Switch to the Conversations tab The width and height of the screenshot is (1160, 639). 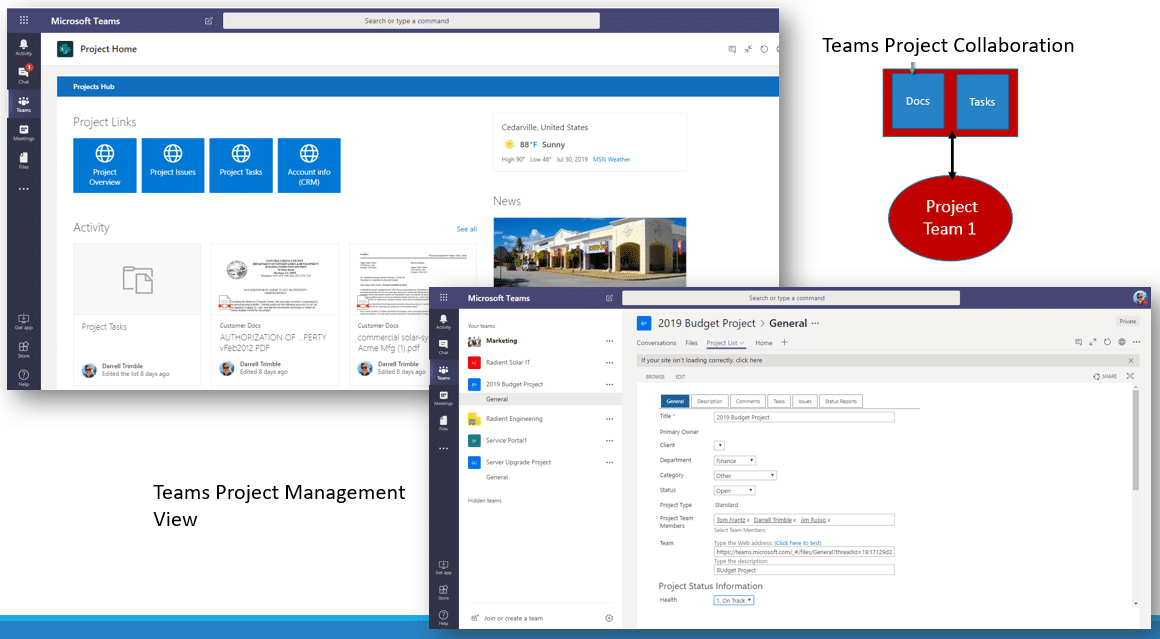tap(656, 343)
